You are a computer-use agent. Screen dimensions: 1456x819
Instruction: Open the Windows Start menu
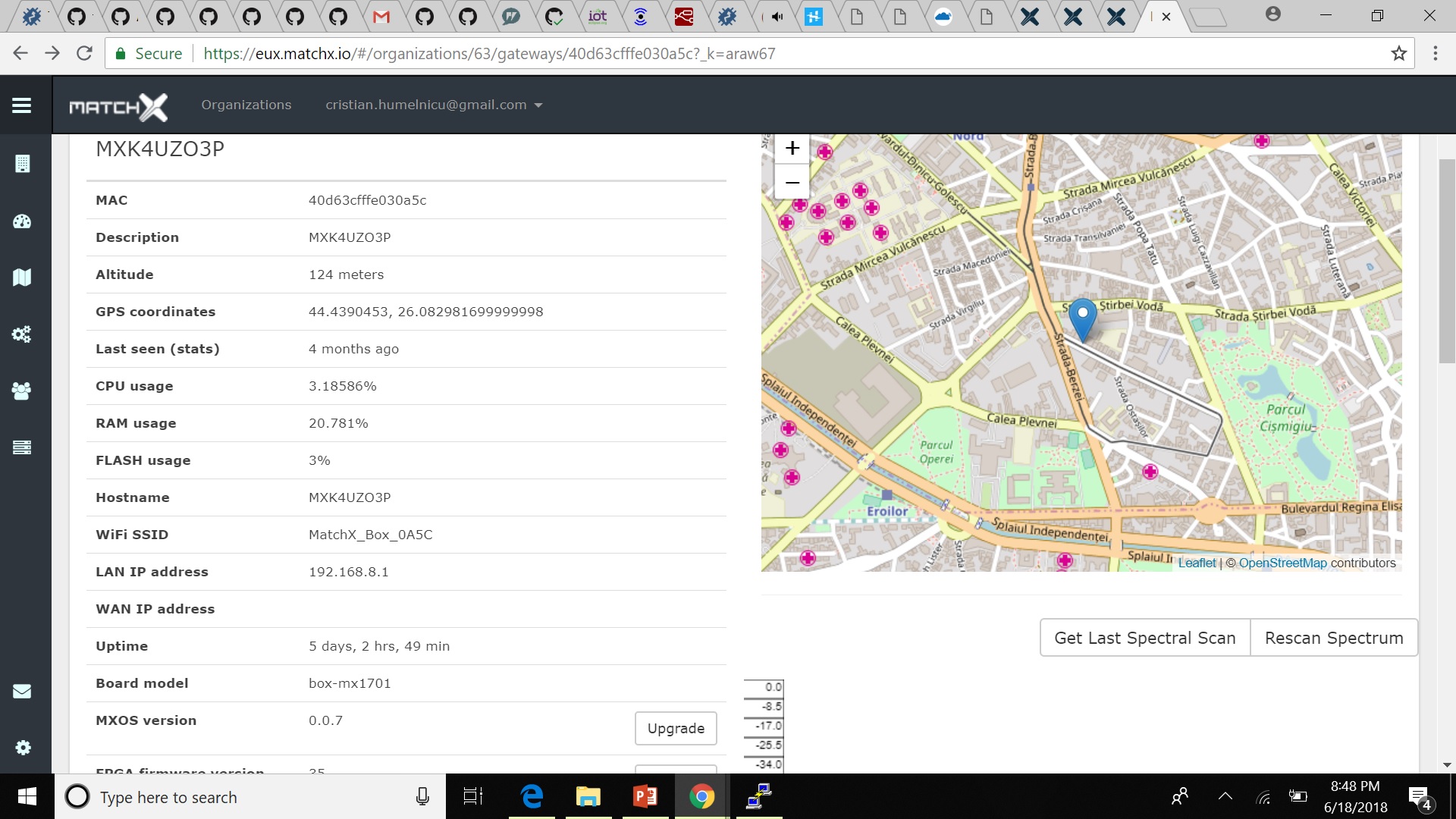click(27, 796)
